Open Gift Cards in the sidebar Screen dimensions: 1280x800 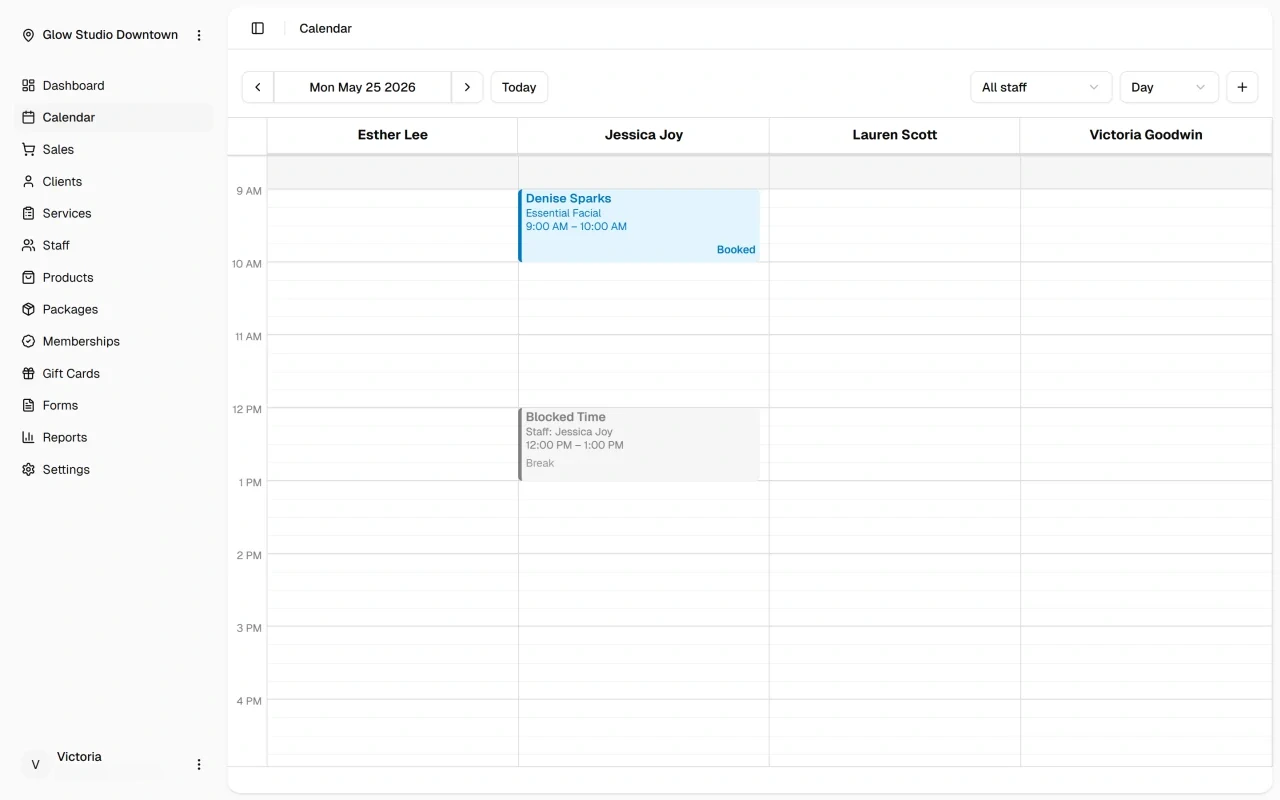pos(116,374)
